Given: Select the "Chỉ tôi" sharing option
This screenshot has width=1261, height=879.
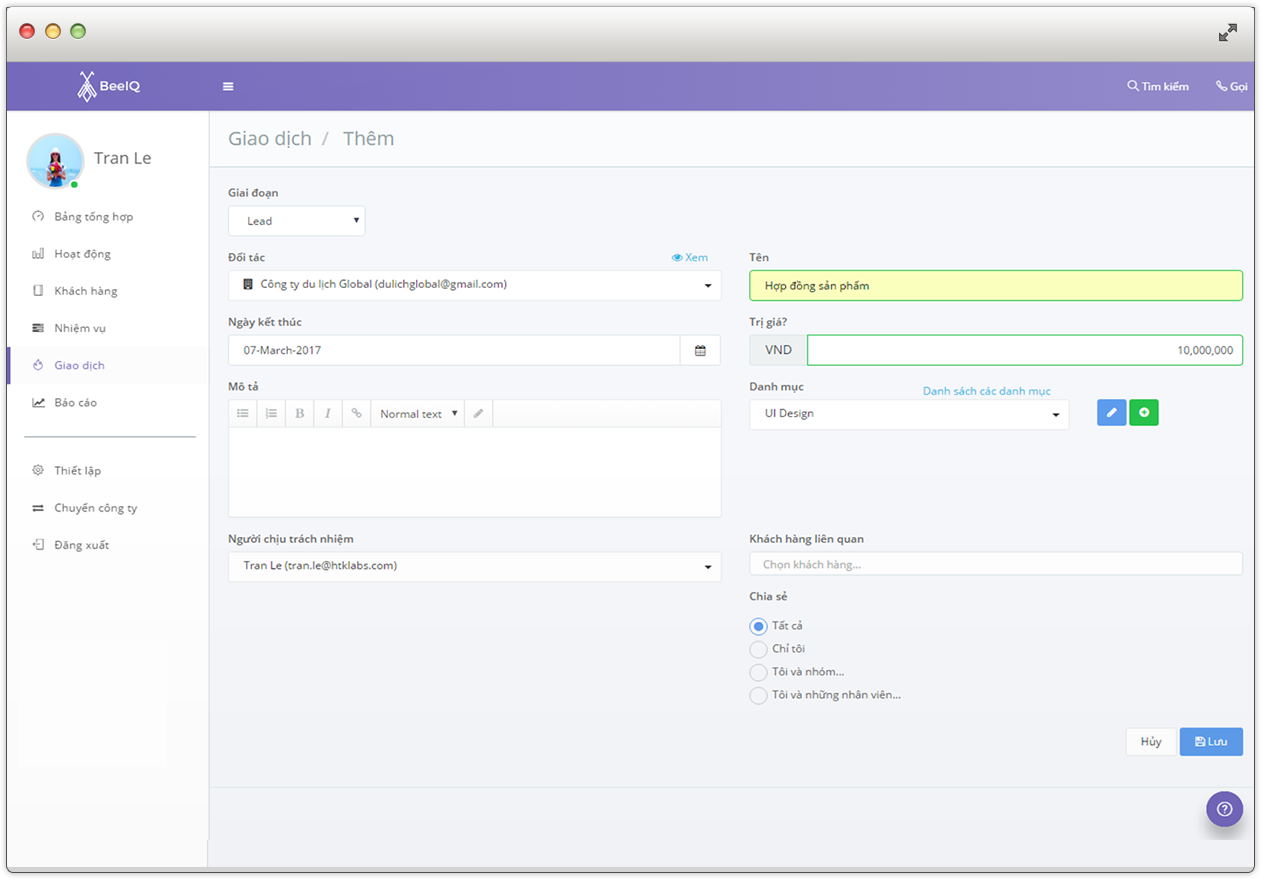Looking at the screenshot, I should 759,649.
